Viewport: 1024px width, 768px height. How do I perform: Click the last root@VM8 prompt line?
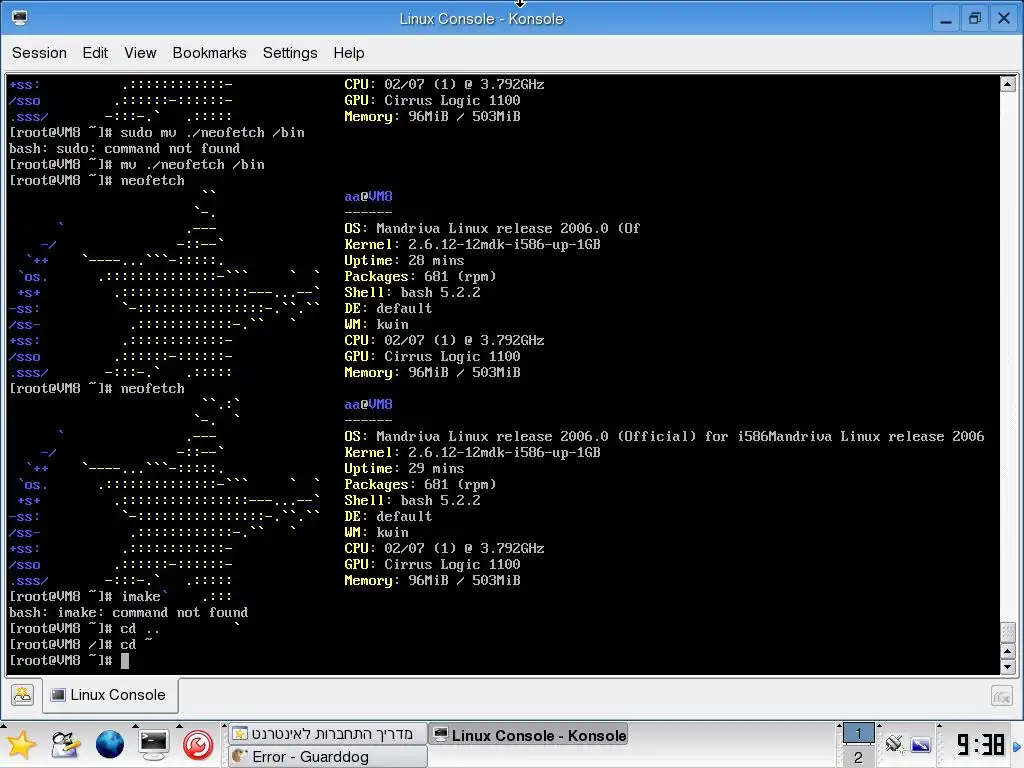click(61, 660)
